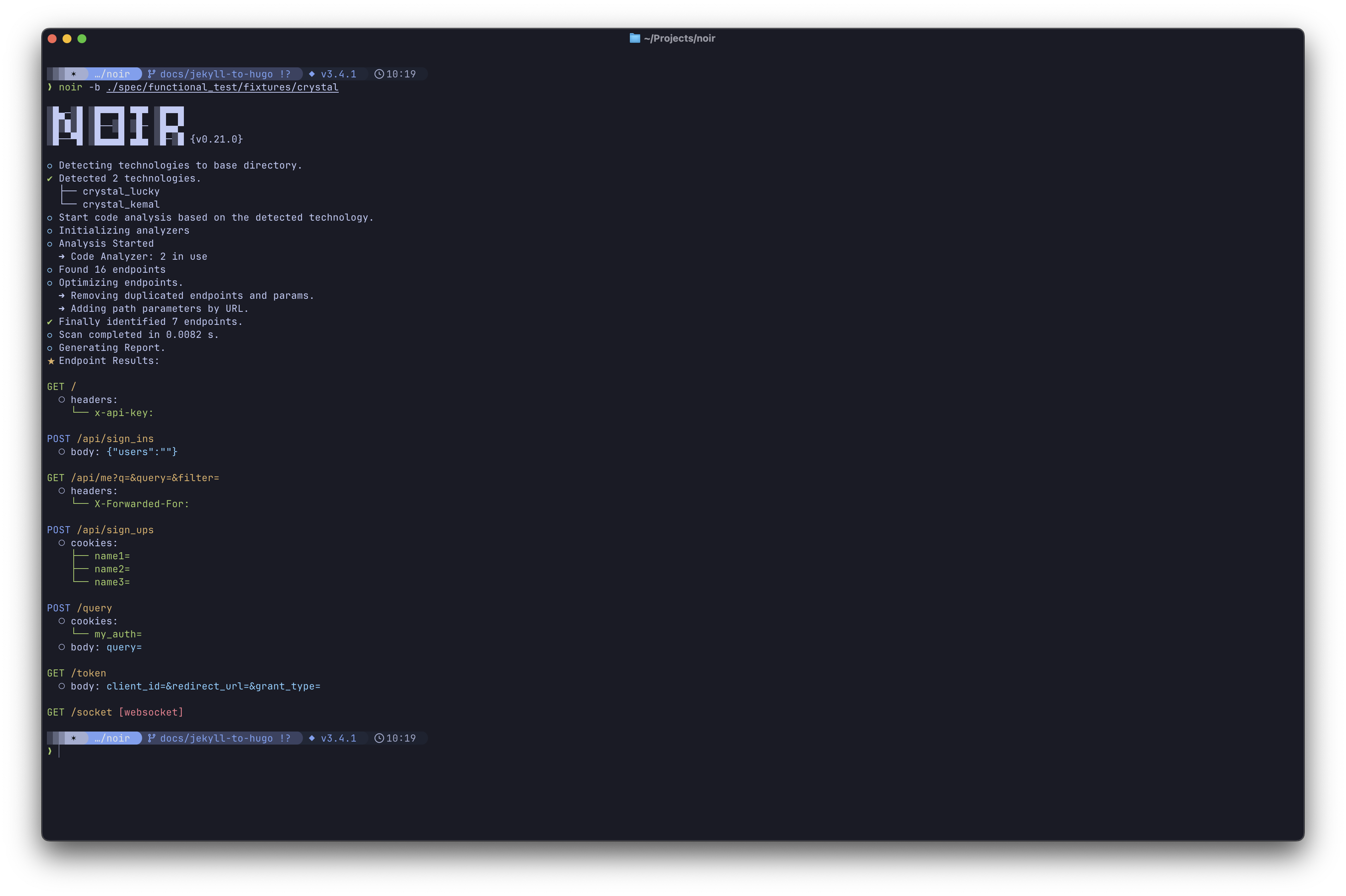Click the ../noir directory segment in the top prompt
Screen dimensions: 1346x896
coord(112,74)
